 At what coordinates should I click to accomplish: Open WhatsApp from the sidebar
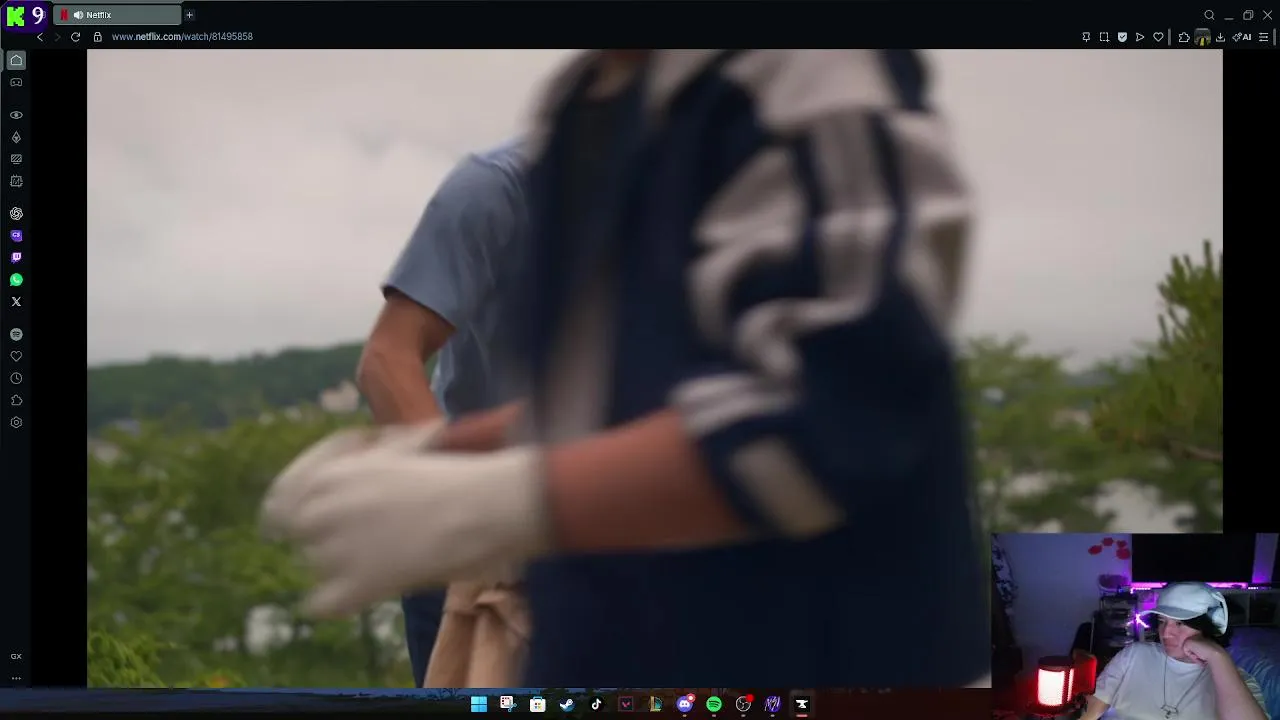[x=16, y=280]
